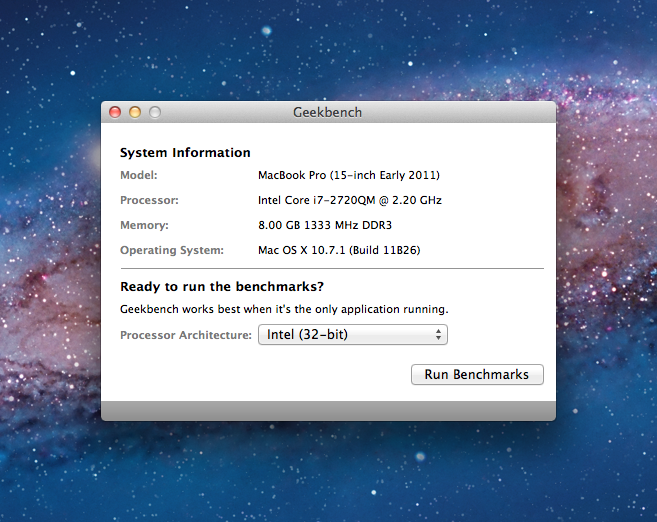Minimize Geekbench using the yellow button
The image size is (657, 522).
pyautogui.click(x=135, y=113)
